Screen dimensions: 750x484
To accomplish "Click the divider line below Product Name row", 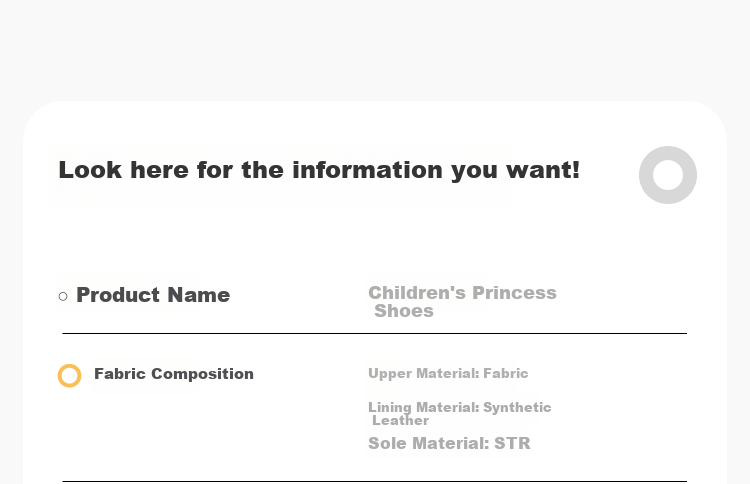I will [x=375, y=333].
